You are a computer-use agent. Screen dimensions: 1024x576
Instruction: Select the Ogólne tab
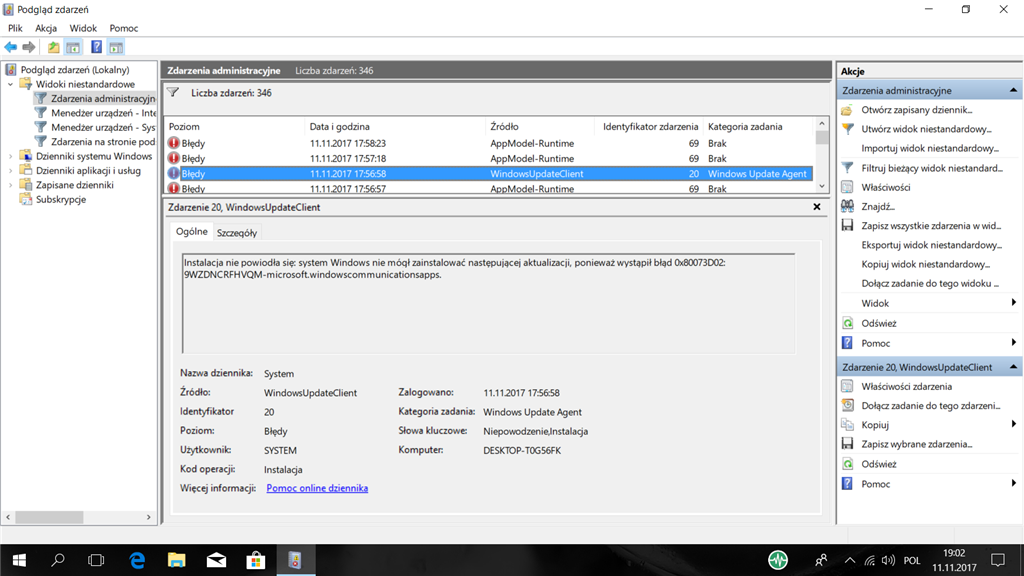pos(191,232)
